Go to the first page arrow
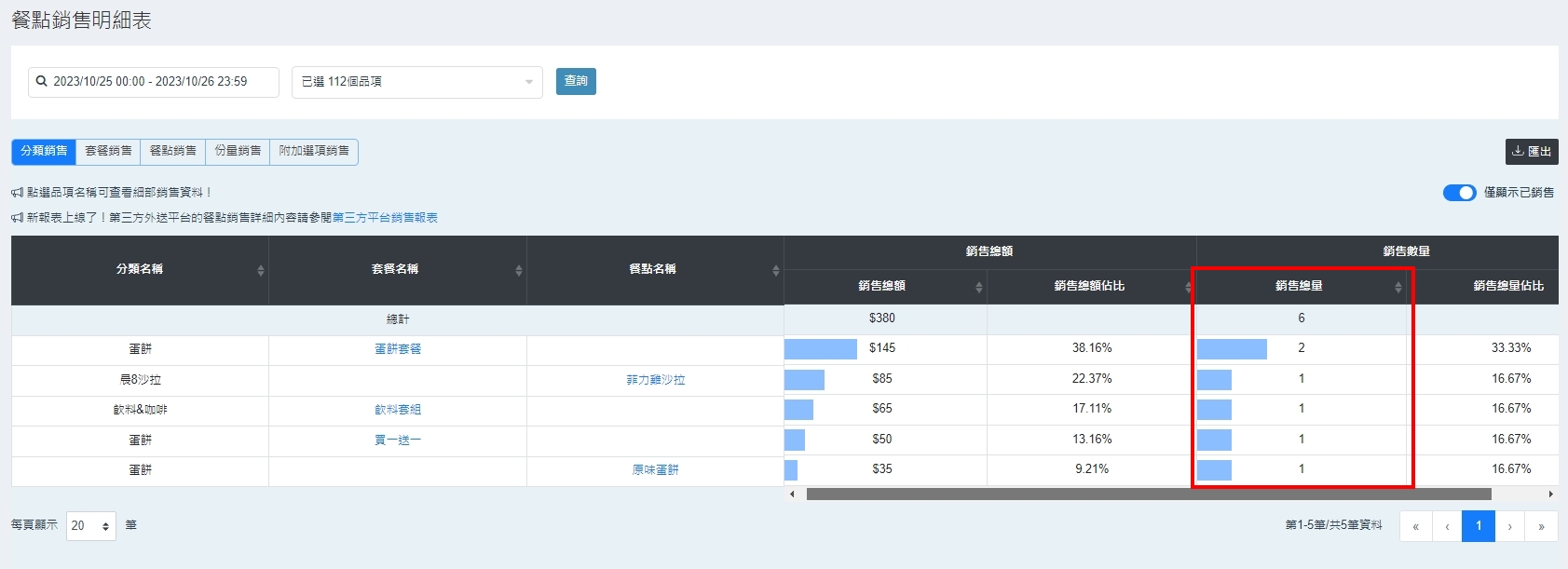1568x569 pixels. [x=1415, y=526]
